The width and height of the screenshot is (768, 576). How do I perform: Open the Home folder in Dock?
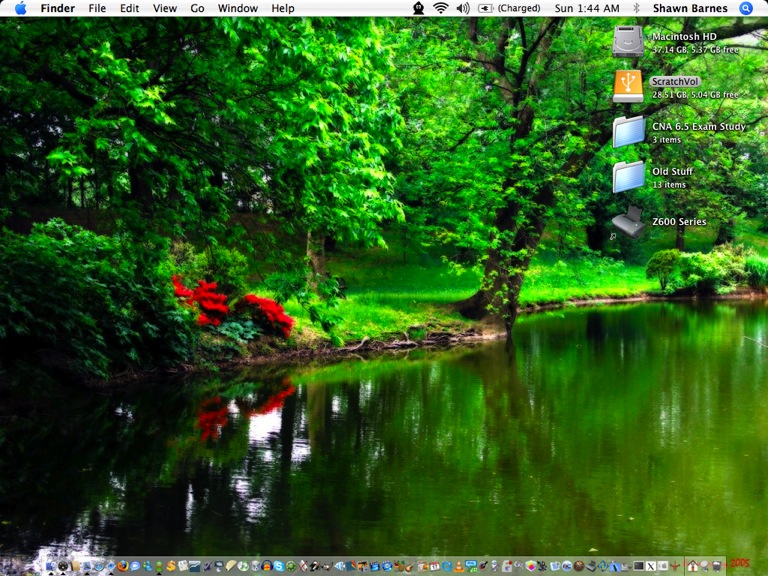[x=692, y=566]
